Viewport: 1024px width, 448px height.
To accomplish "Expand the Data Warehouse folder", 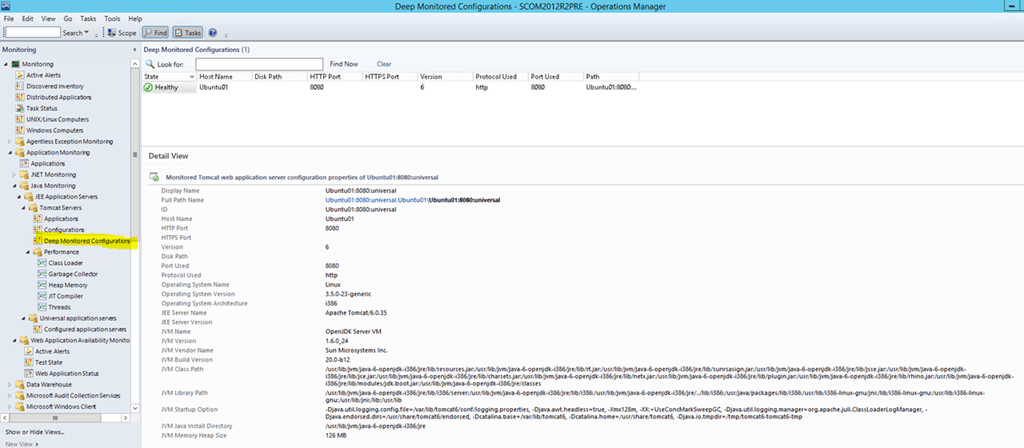I will [10, 384].
